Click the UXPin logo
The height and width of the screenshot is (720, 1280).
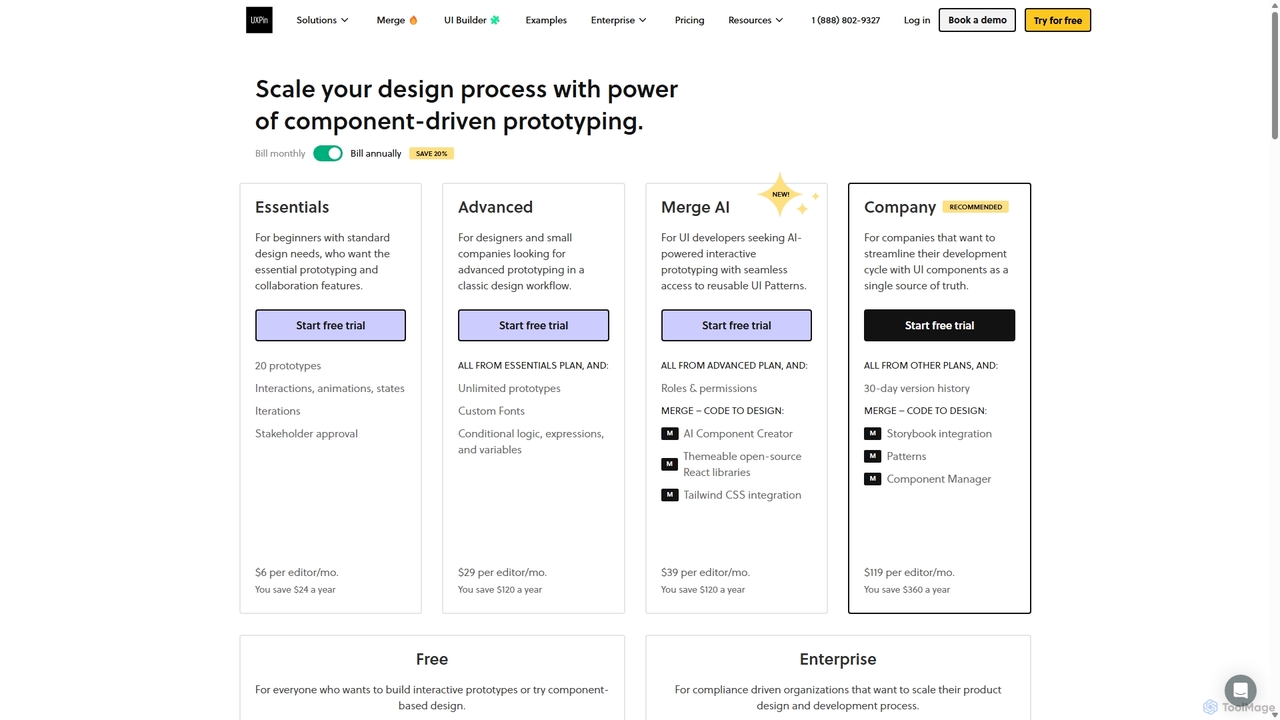coord(259,20)
